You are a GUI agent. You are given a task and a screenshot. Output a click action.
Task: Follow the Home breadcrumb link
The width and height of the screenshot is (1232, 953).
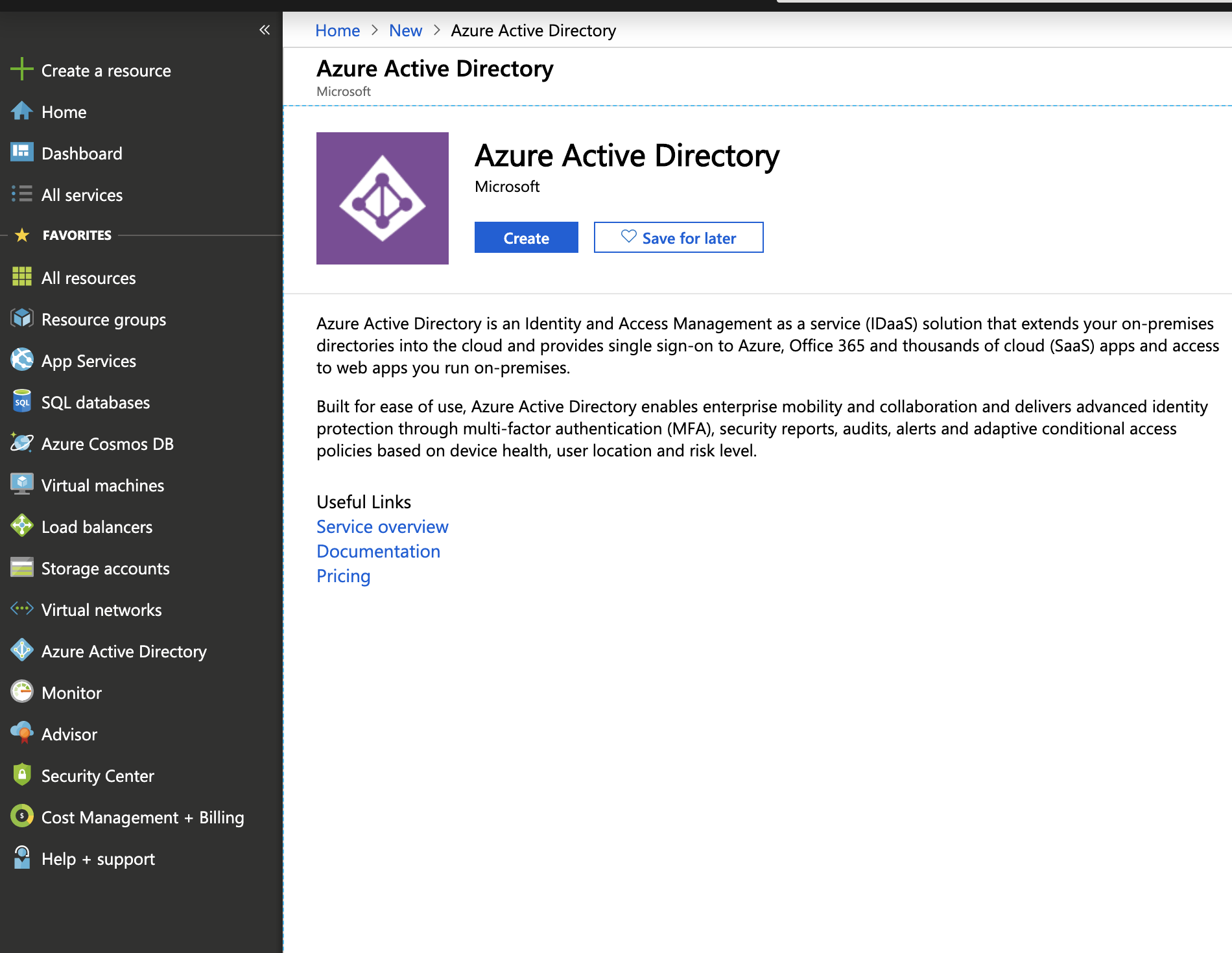pyautogui.click(x=338, y=30)
